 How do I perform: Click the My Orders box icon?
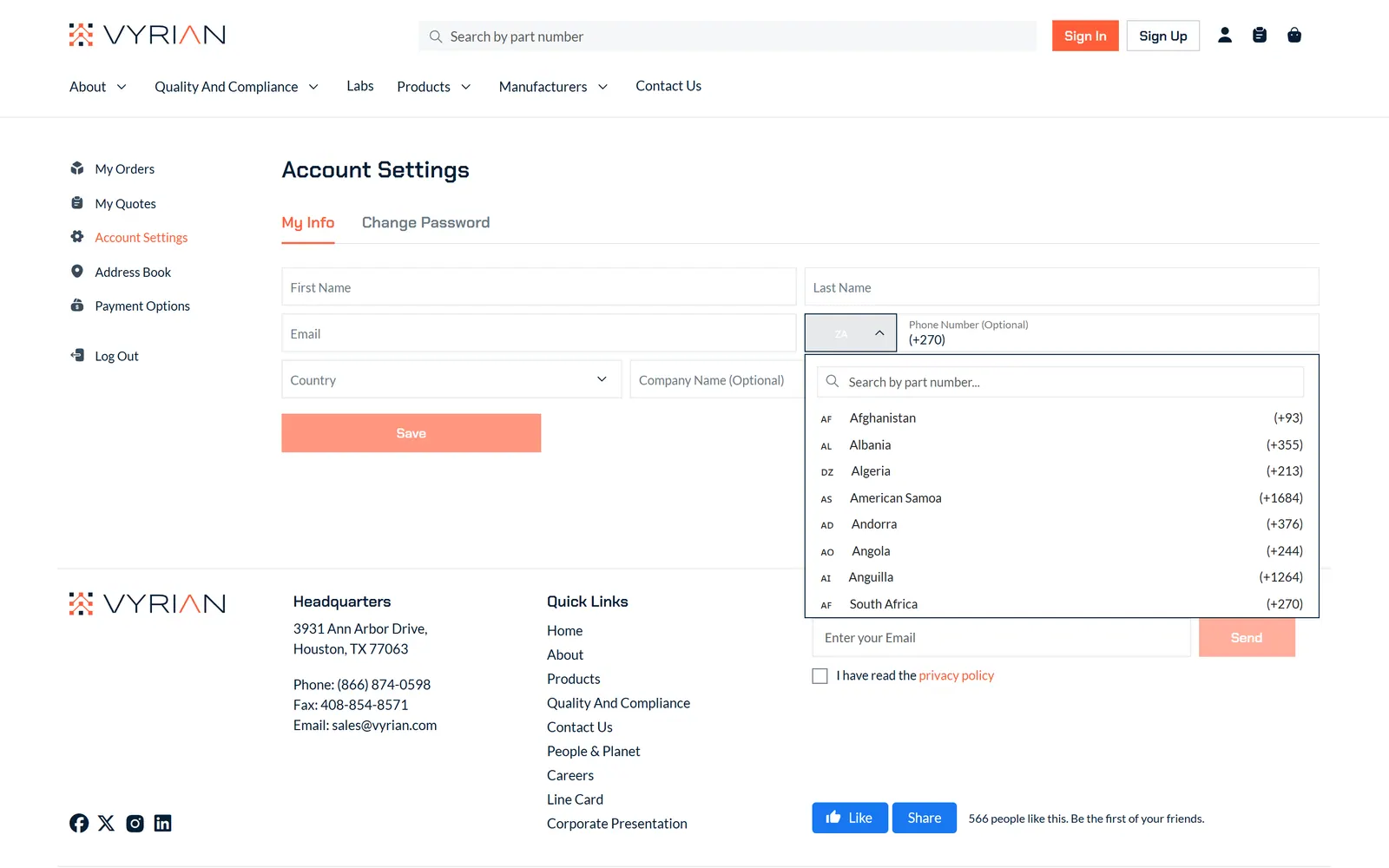tap(77, 168)
